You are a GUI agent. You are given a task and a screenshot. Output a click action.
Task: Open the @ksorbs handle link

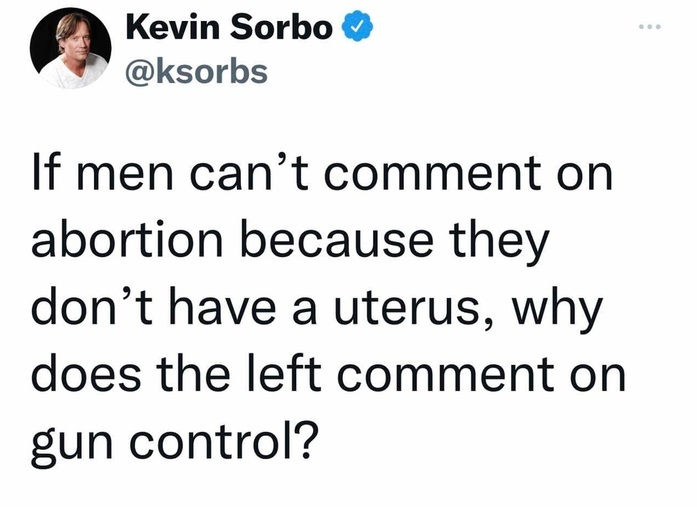click(x=196, y=70)
